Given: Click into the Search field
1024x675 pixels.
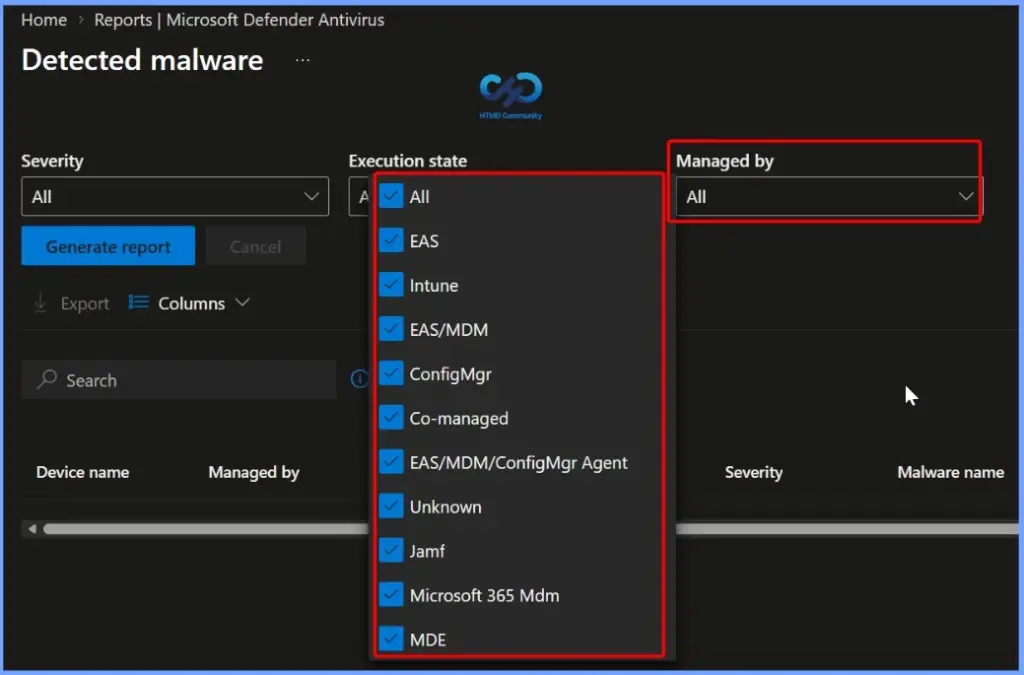Looking at the screenshot, I should 179,379.
